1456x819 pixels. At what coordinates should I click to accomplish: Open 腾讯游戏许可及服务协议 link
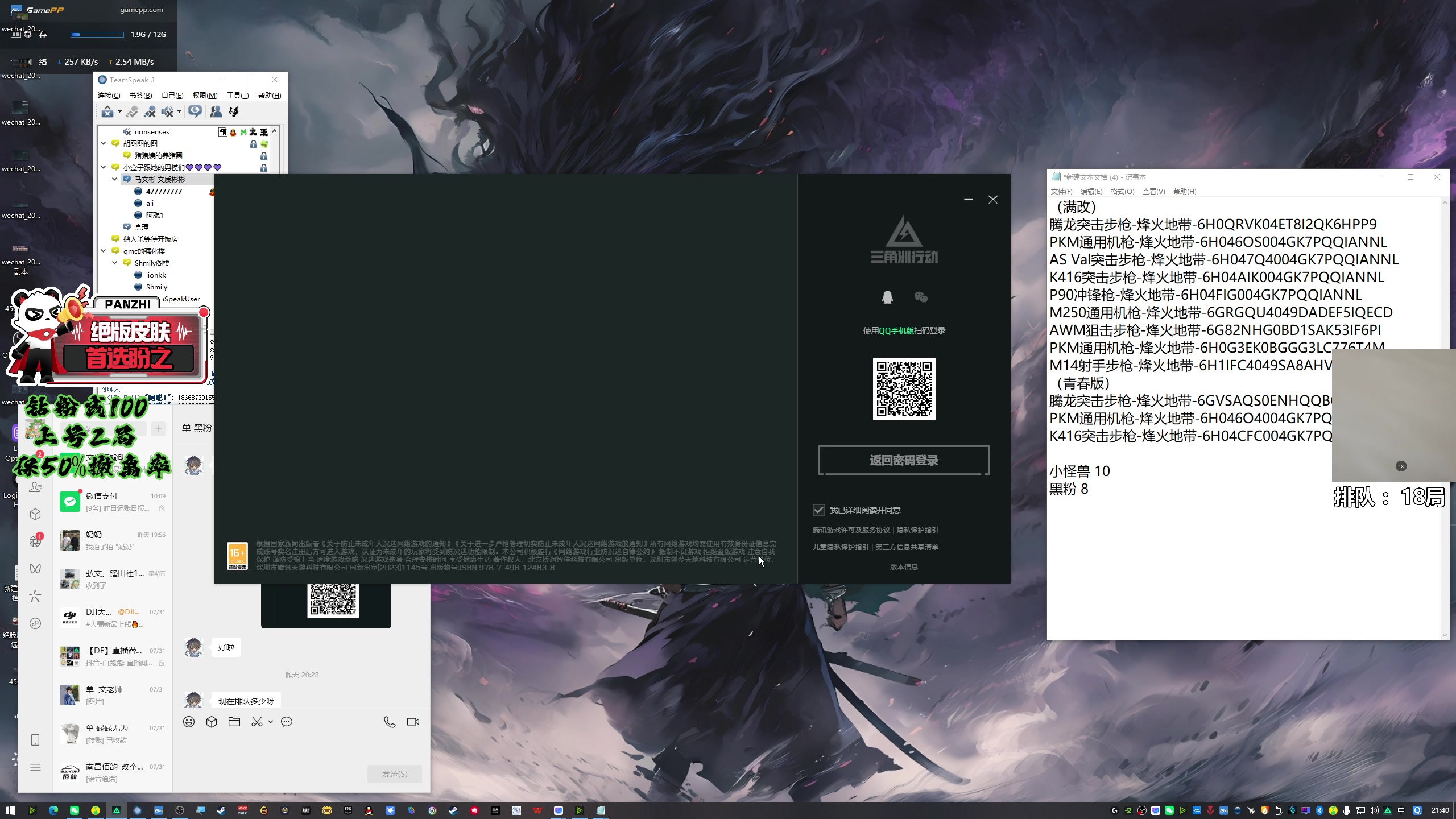[851, 530]
